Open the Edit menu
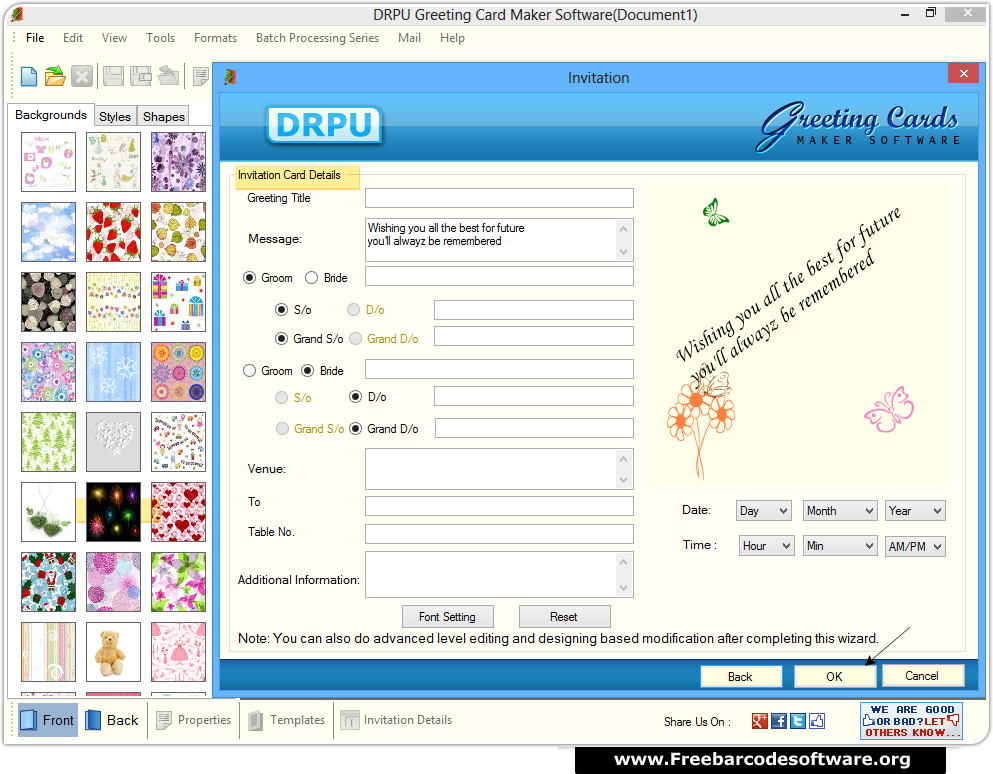Image resolution: width=993 pixels, height=774 pixels. (x=73, y=38)
